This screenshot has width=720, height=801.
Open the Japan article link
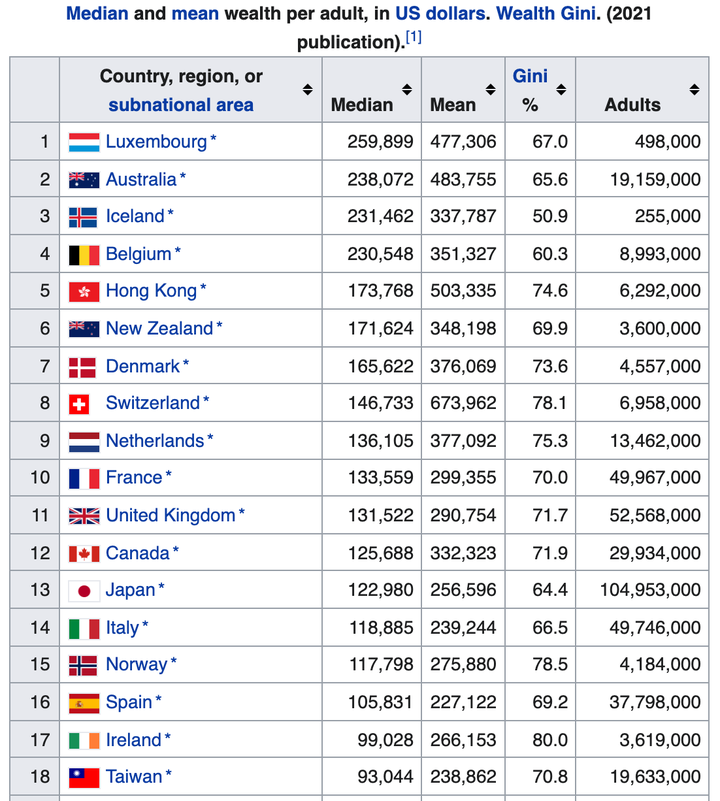[x=130, y=590]
